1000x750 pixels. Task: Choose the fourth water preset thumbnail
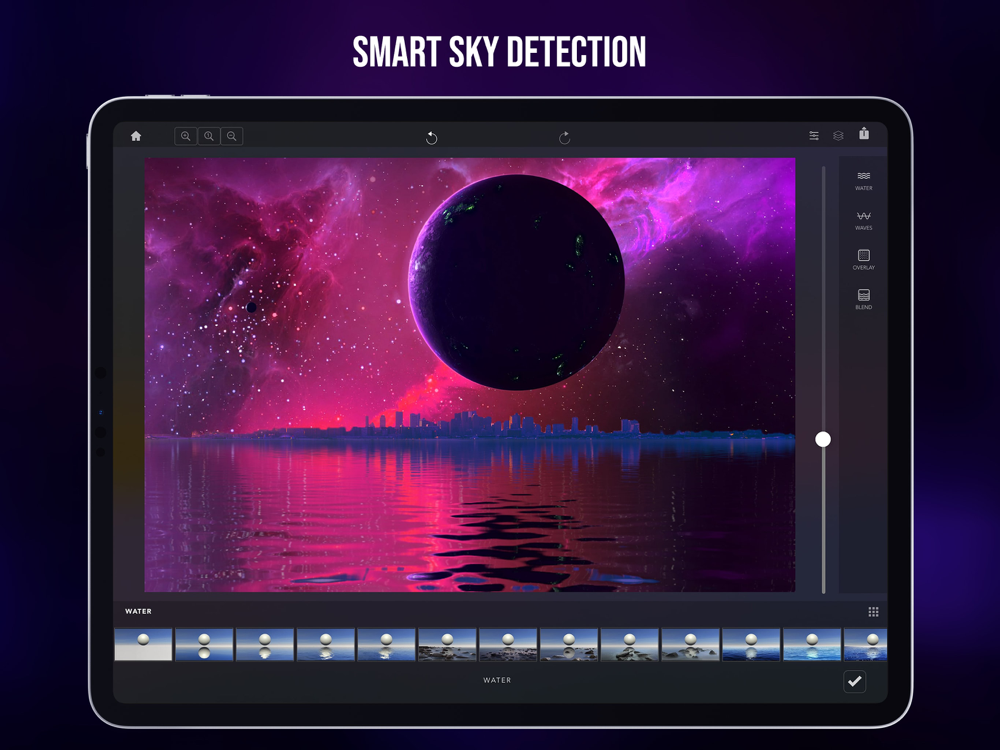(326, 645)
